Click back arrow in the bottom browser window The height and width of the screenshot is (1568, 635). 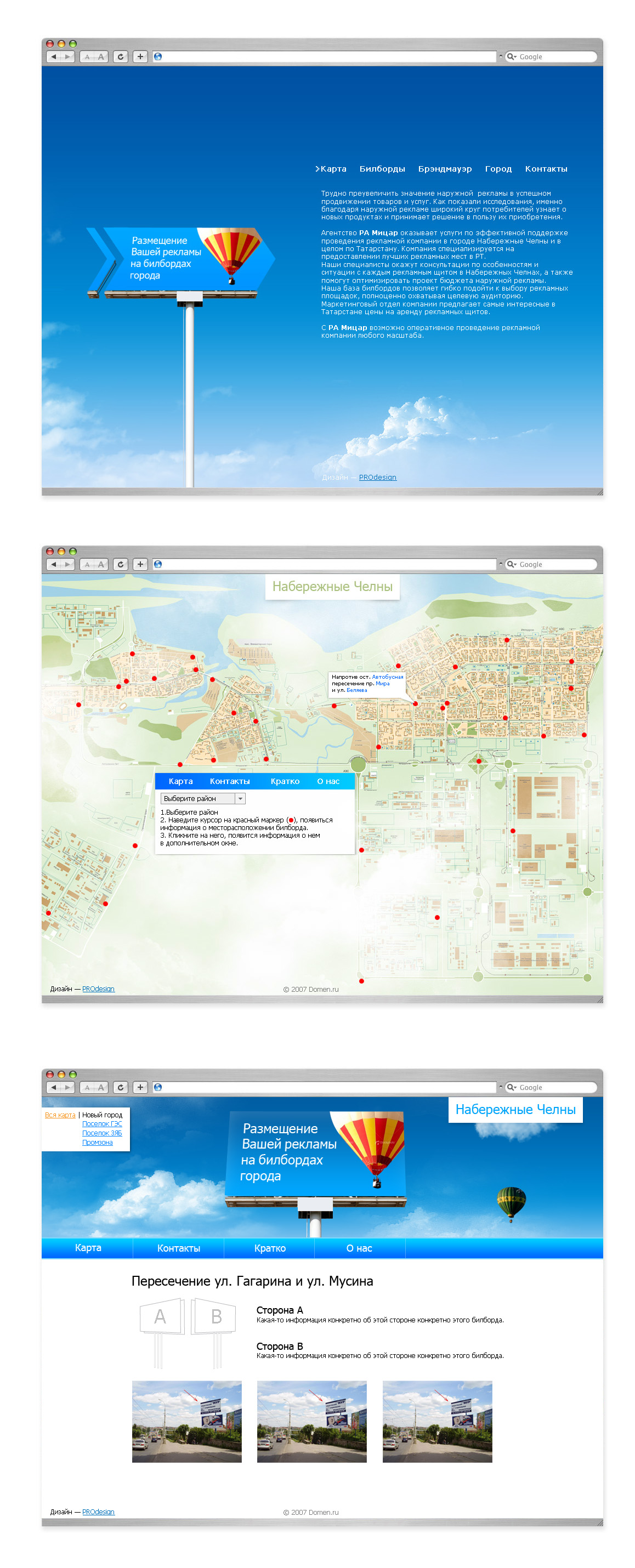tap(54, 1087)
